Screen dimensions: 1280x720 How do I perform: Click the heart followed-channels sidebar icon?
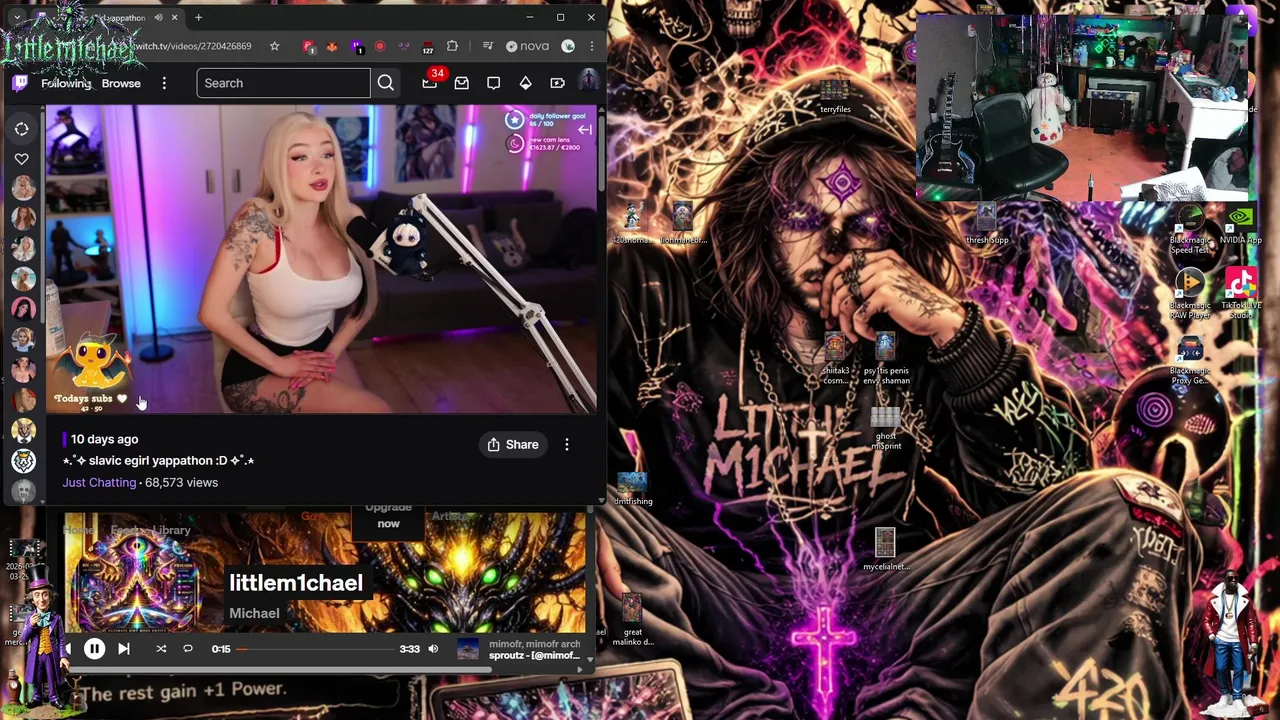click(x=21, y=158)
